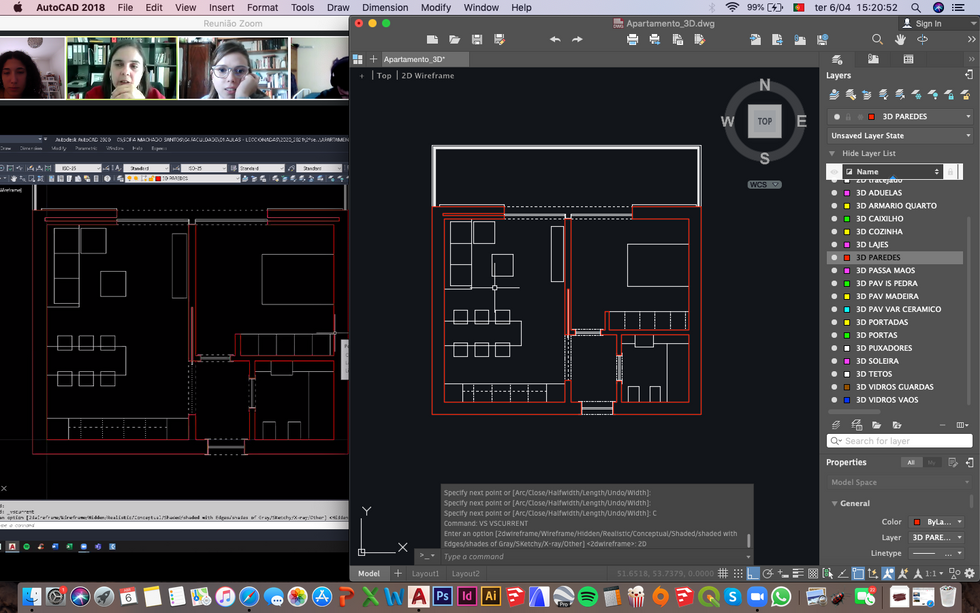Click the Make Object's Layer Current icon

pos(834,94)
